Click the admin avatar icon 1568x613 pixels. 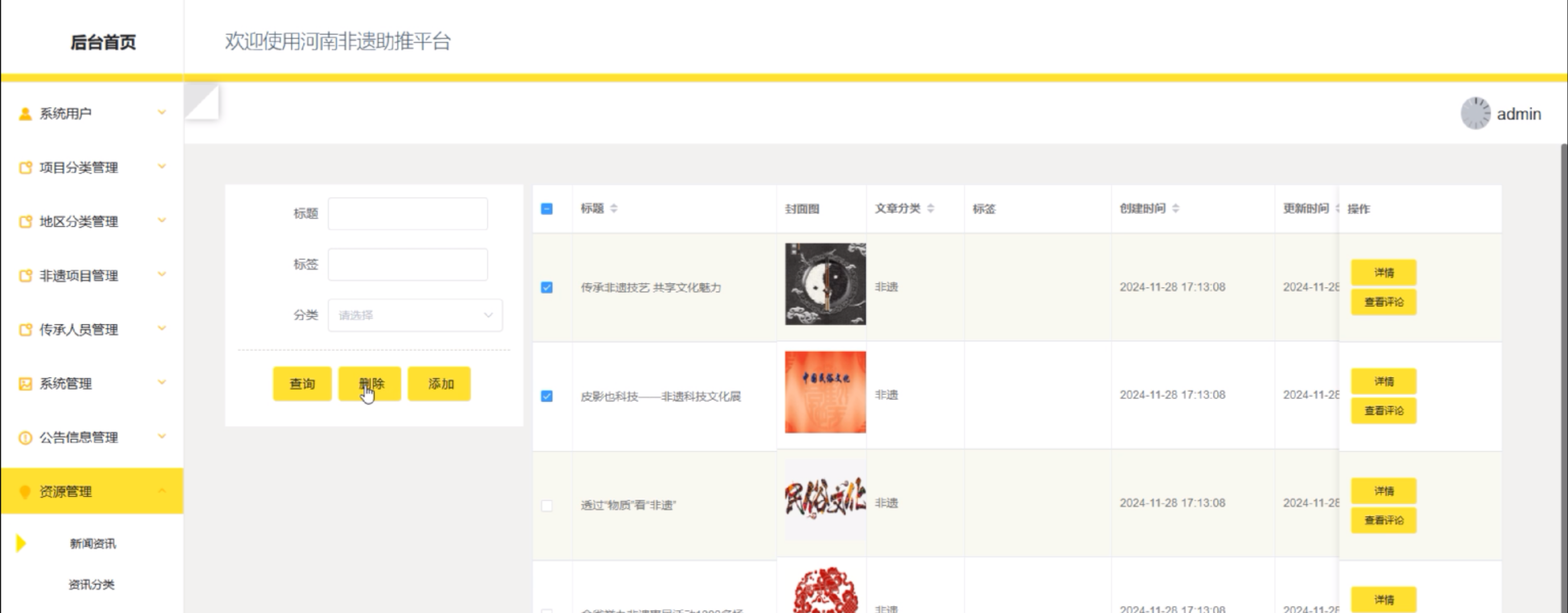click(x=1475, y=113)
